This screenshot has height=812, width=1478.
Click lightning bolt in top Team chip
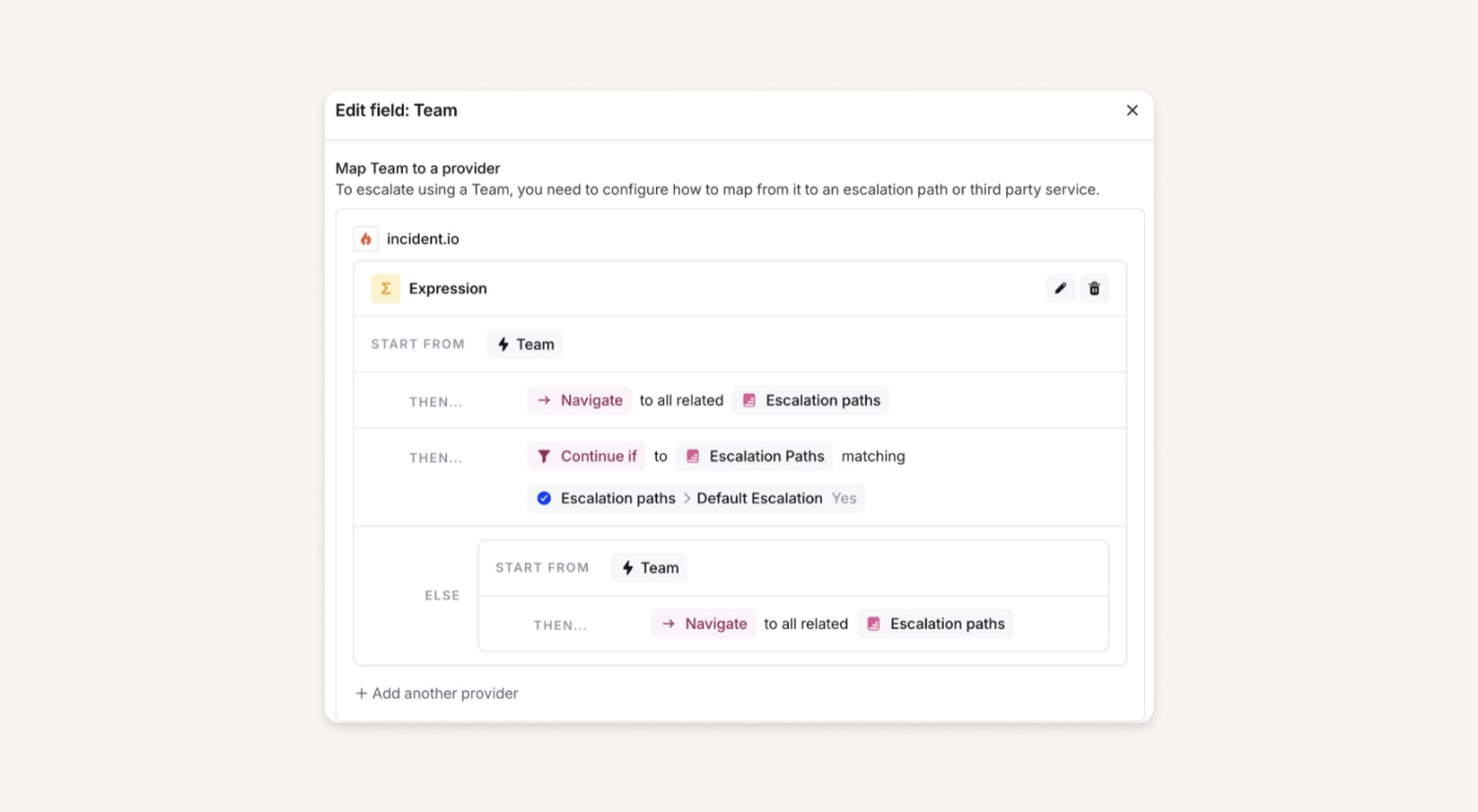[503, 344]
